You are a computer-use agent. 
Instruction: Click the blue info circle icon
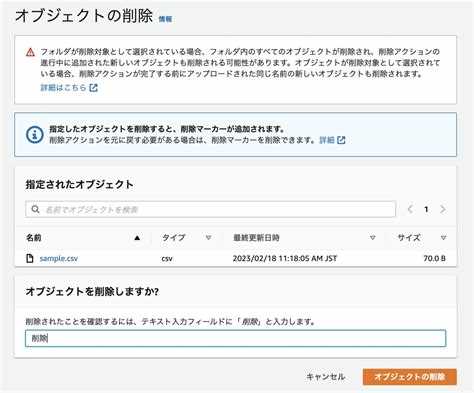[x=35, y=135]
